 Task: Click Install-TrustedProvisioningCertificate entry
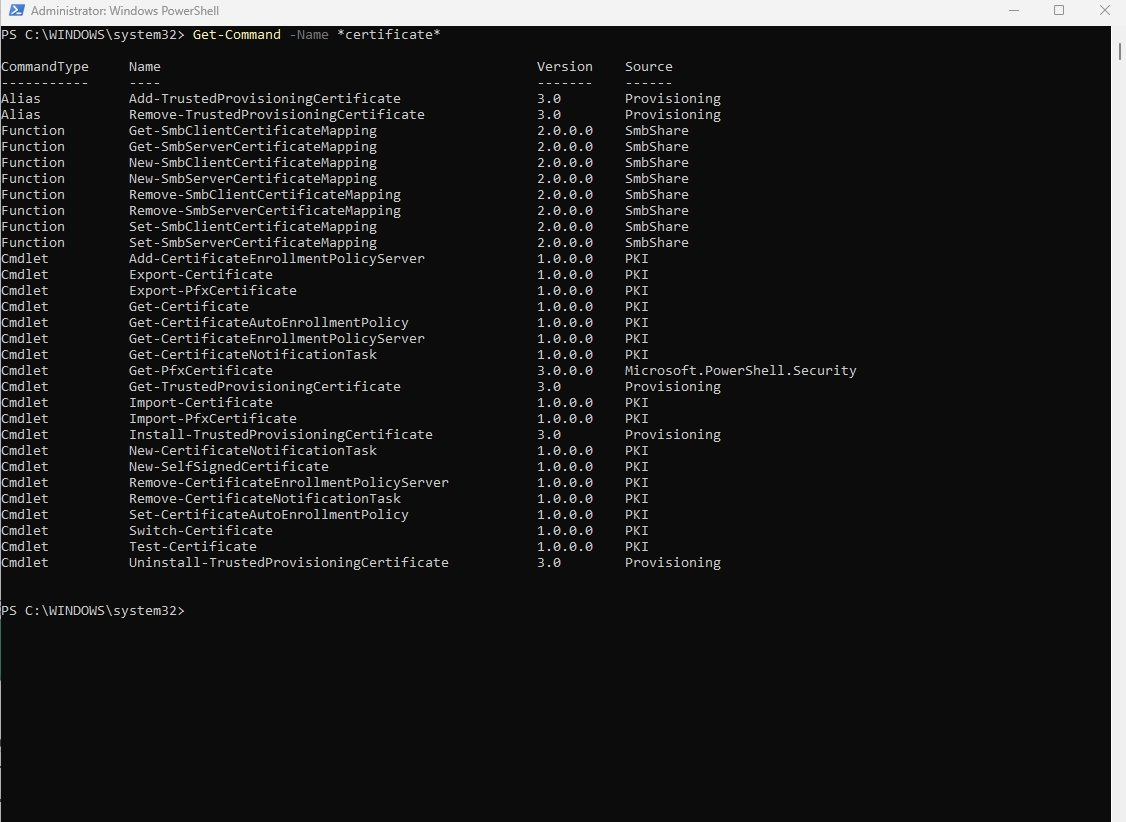coord(281,435)
